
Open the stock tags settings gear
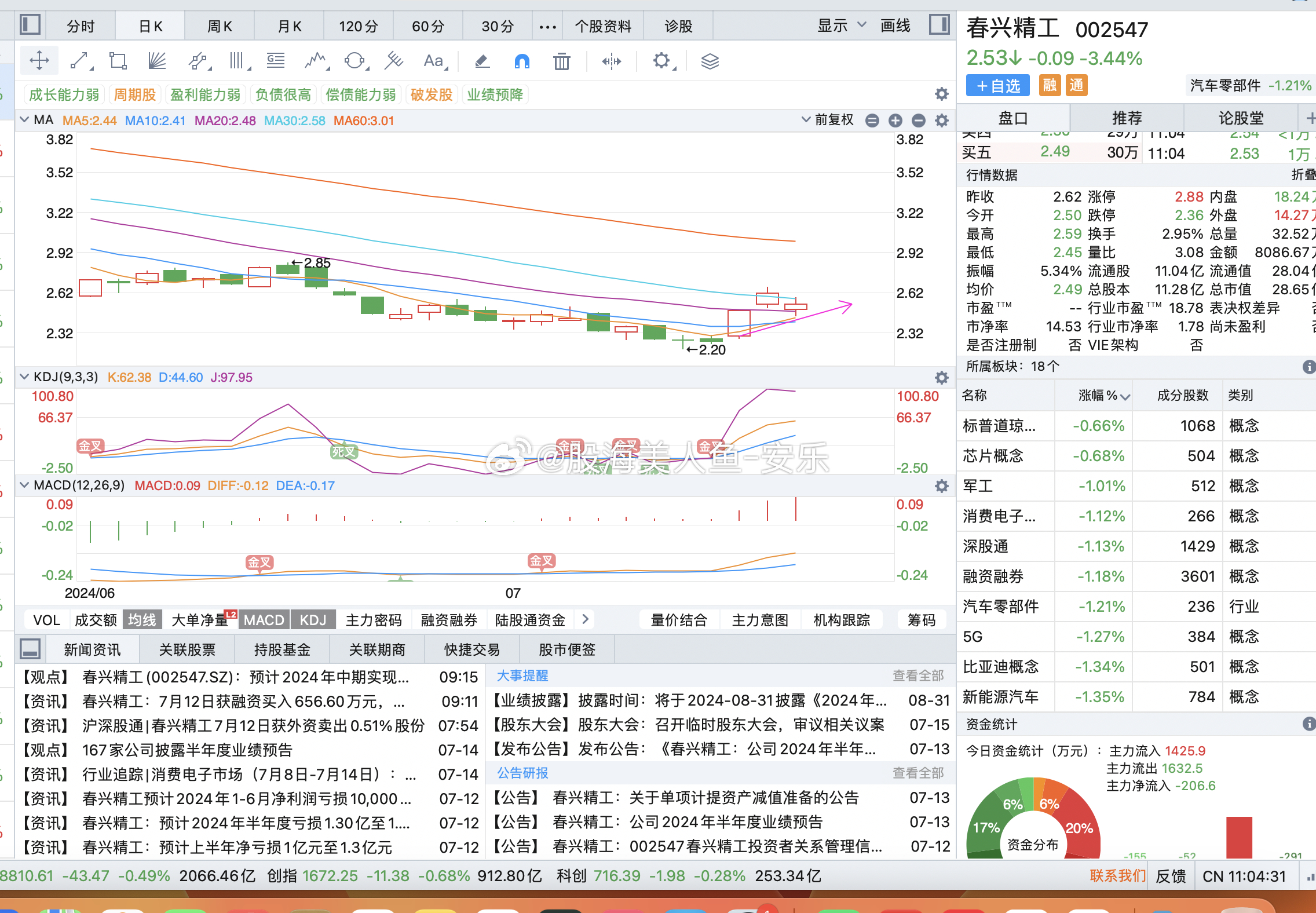click(x=942, y=94)
